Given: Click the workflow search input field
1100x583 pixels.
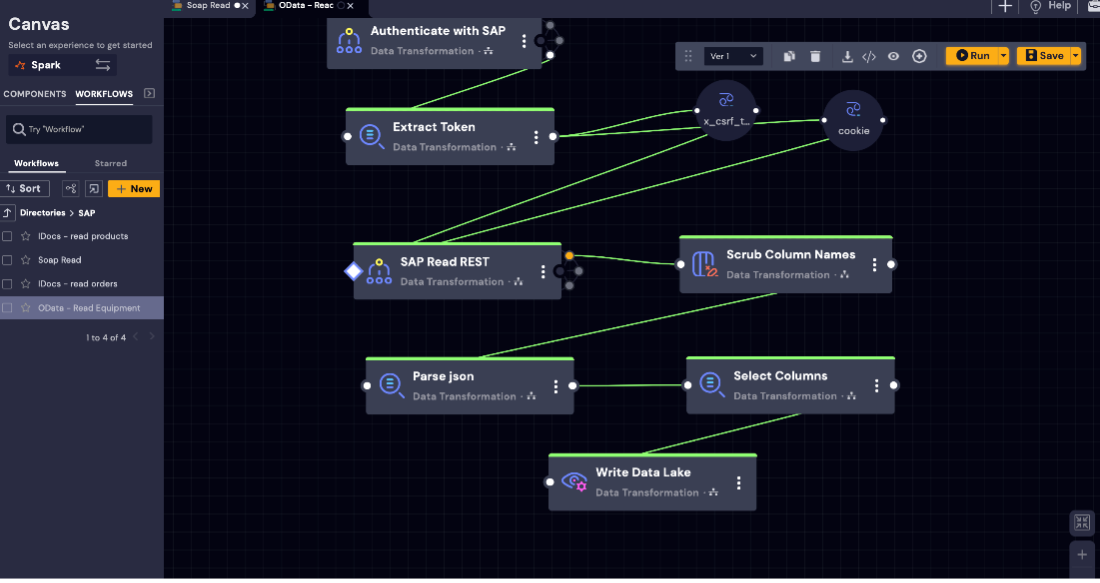Looking at the screenshot, I should pyautogui.click(x=82, y=129).
